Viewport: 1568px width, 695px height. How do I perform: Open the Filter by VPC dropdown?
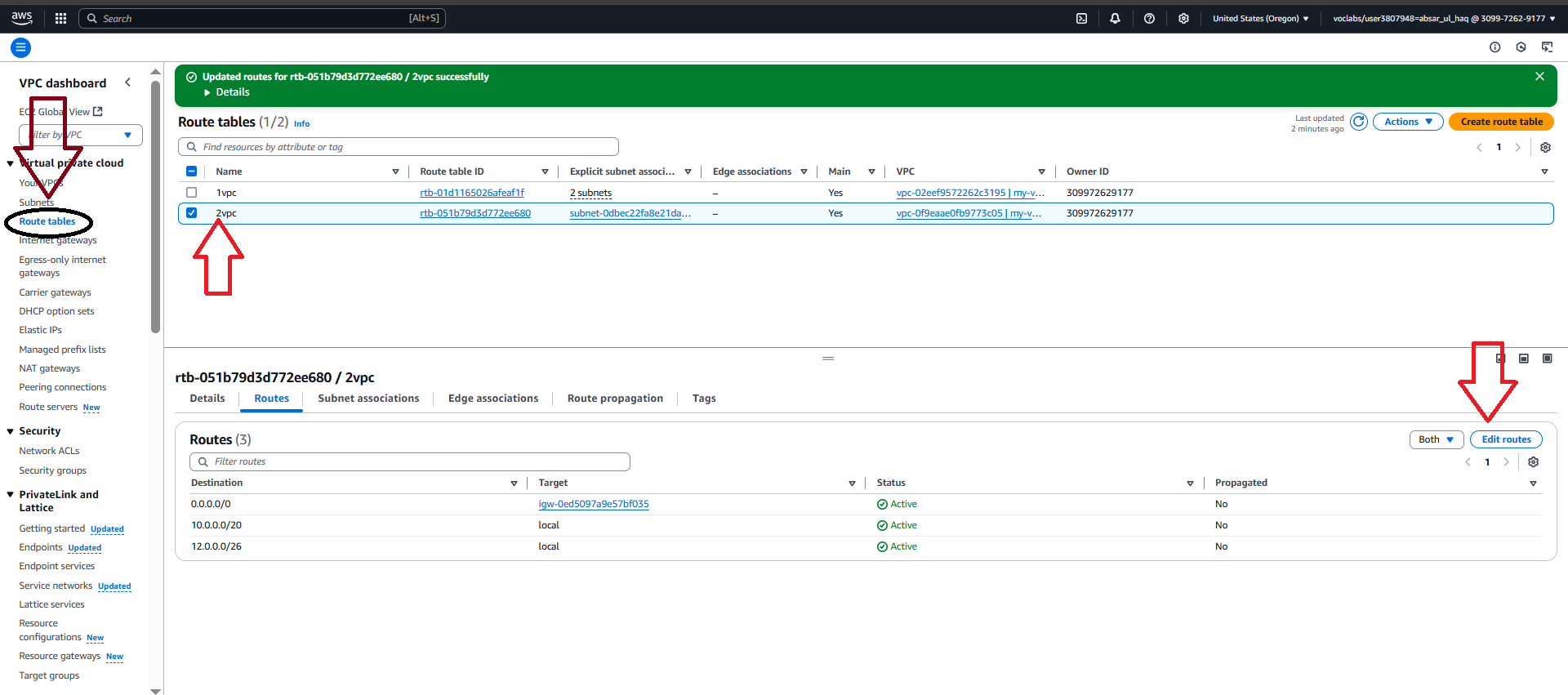point(81,135)
